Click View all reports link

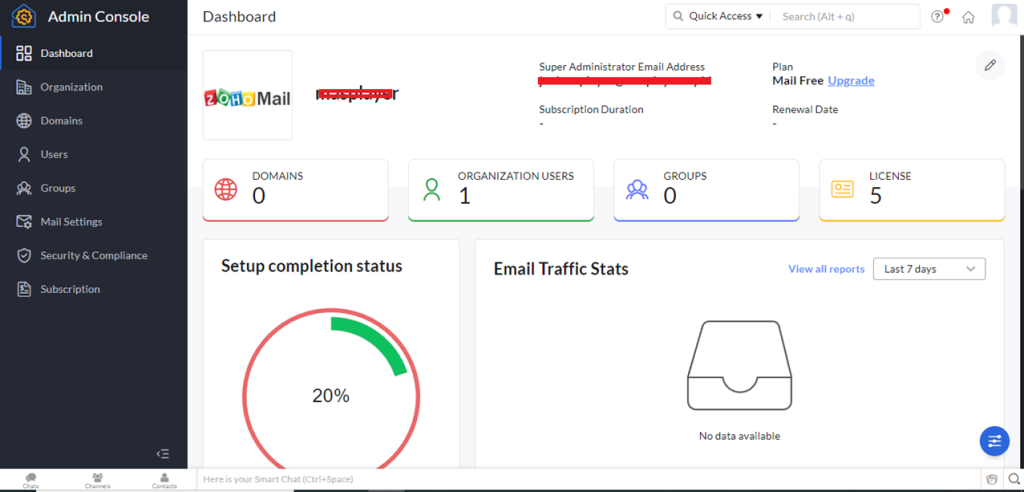826,269
